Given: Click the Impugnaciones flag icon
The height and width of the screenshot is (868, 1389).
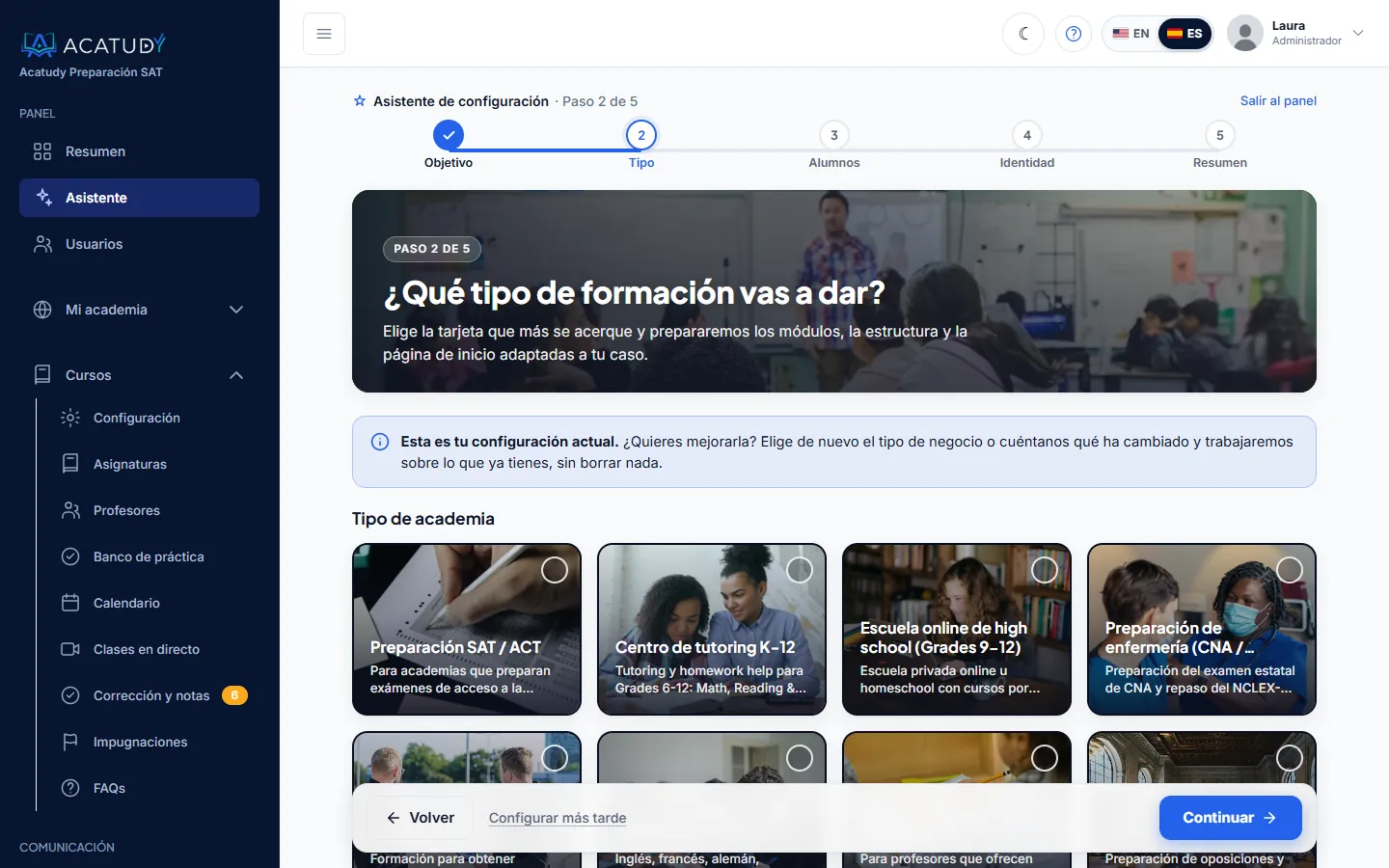Looking at the screenshot, I should coord(70,742).
